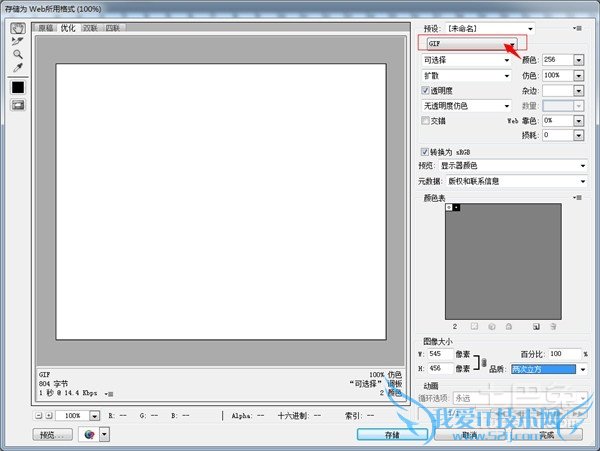Image resolution: width=600 pixels, height=451 pixels.
Task: Switch to the 双联 tab
Action: pyautogui.click(x=90, y=28)
